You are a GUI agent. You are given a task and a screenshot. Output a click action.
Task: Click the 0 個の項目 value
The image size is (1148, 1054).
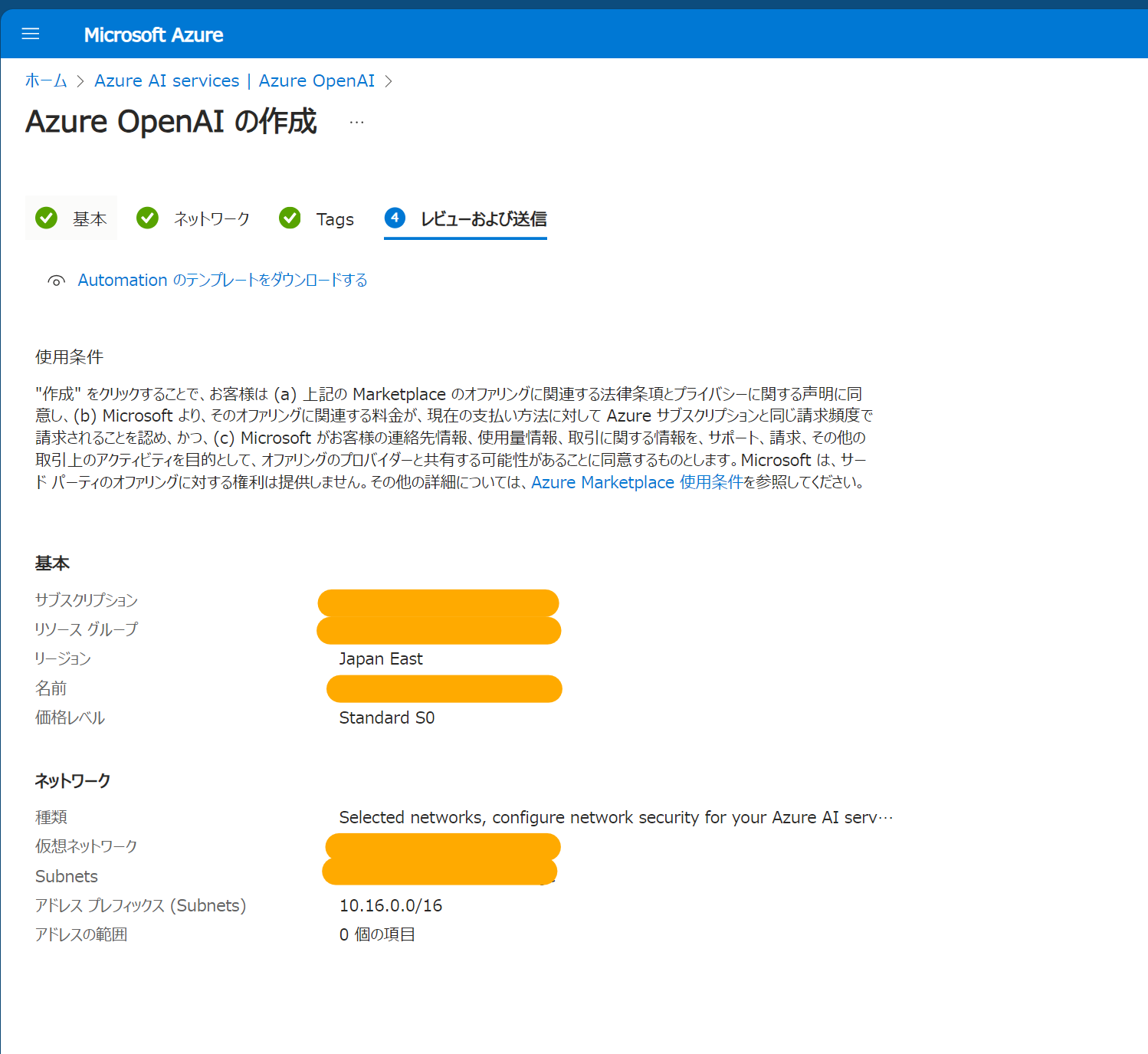pyautogui.click(x=377, y=935)
